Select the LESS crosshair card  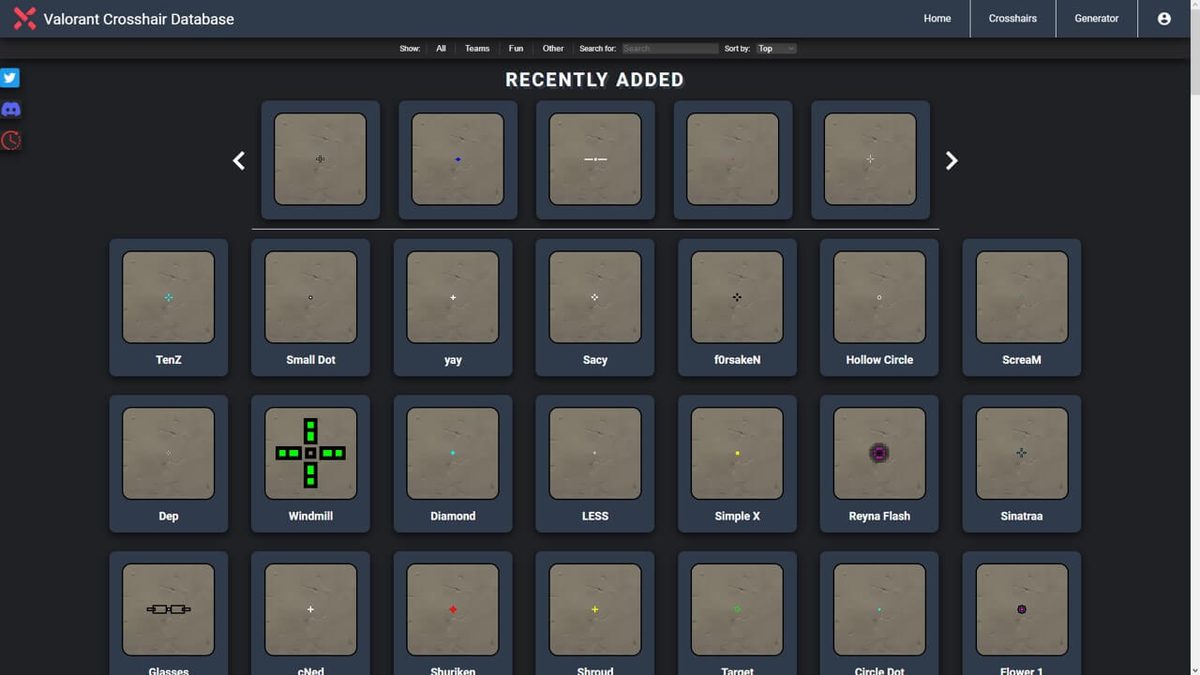pyautogui.click(x=595, y=464)
